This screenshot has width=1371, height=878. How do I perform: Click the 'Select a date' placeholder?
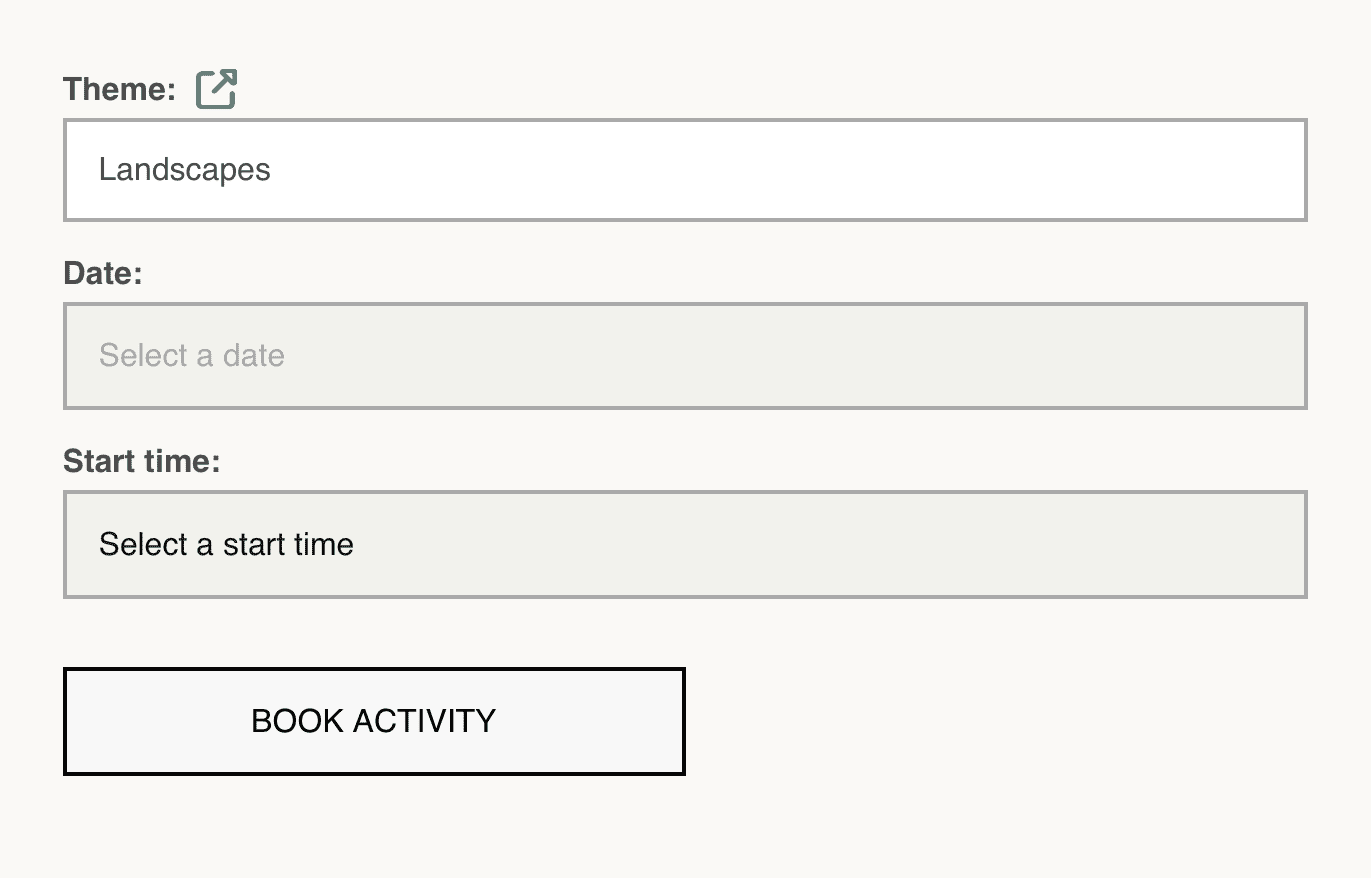(x=192, y=356)
